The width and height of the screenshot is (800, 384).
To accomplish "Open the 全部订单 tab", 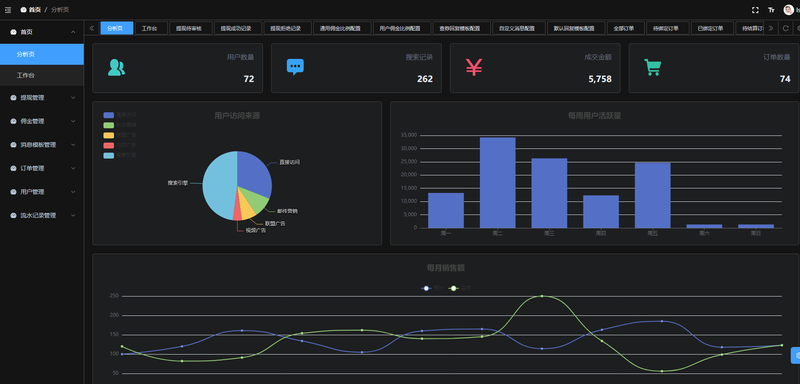I will [x=626, y=28].
